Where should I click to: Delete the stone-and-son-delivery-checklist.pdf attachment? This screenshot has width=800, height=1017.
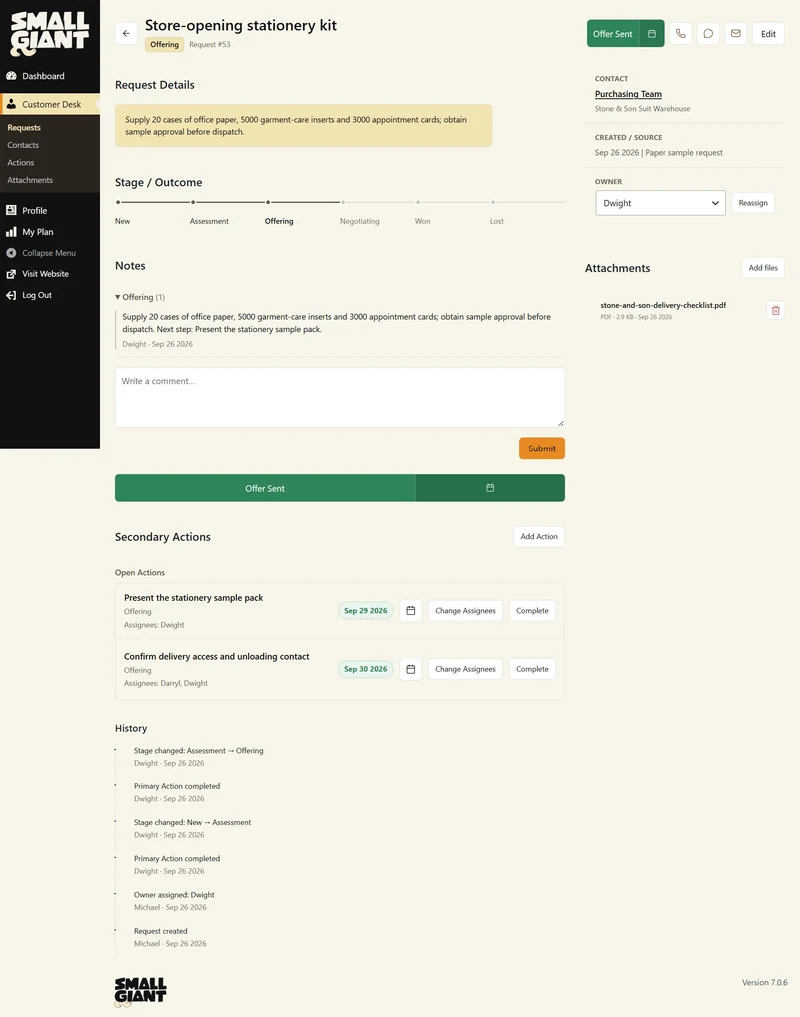(x=775, y=310)
